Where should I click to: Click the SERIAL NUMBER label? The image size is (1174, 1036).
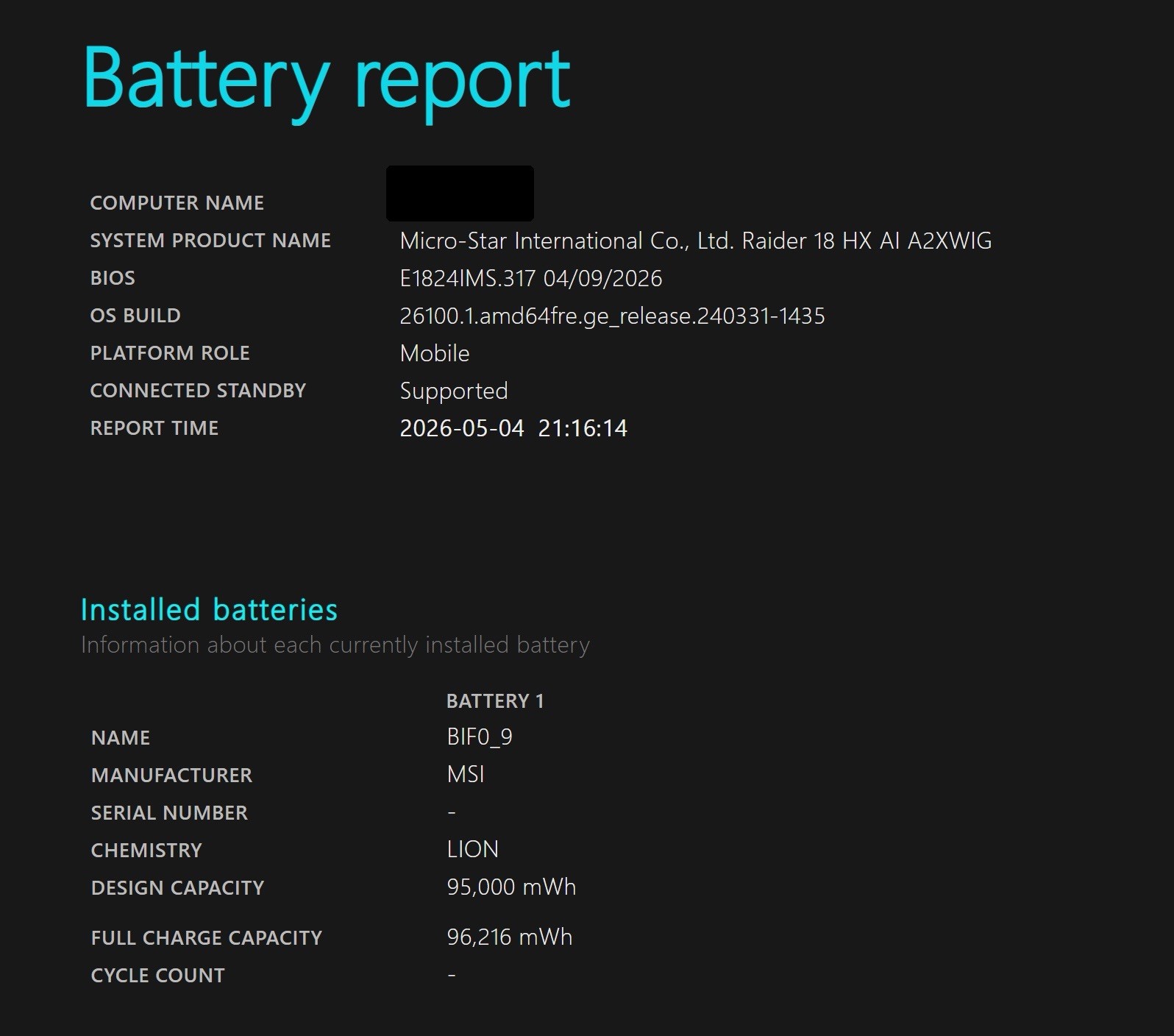point(169,813)
